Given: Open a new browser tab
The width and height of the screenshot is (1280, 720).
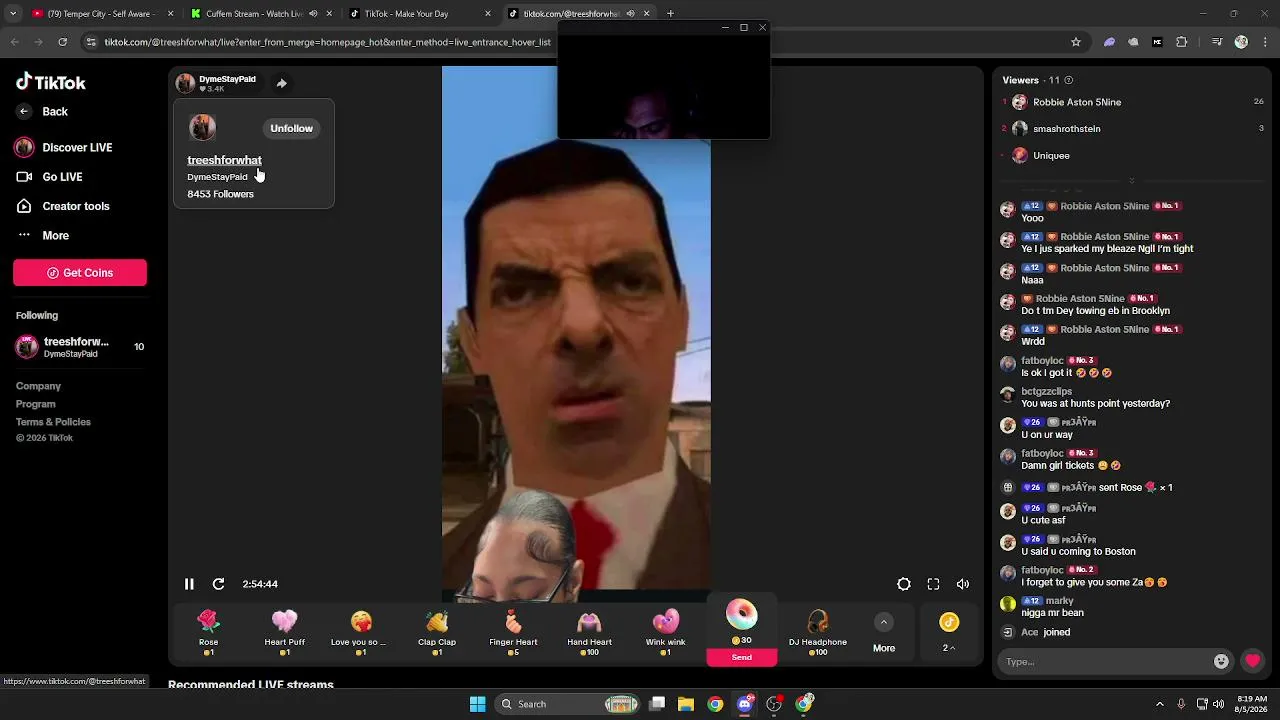Looking at the screenshot, I should 670,14.
